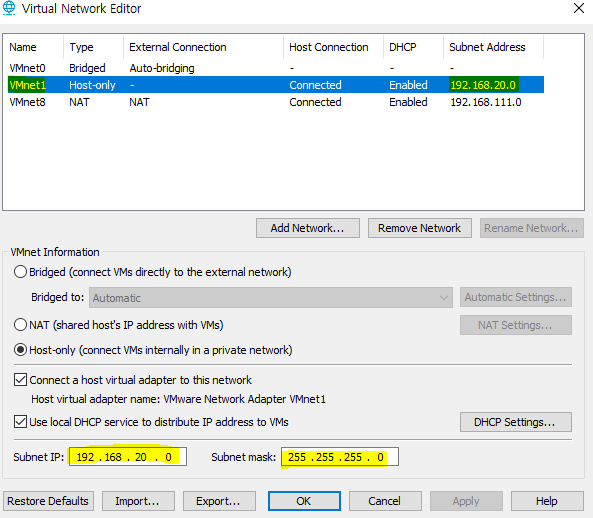Click the 192.168.20.0 subnet address cell
593x518 pixels.
pos(483,85)
